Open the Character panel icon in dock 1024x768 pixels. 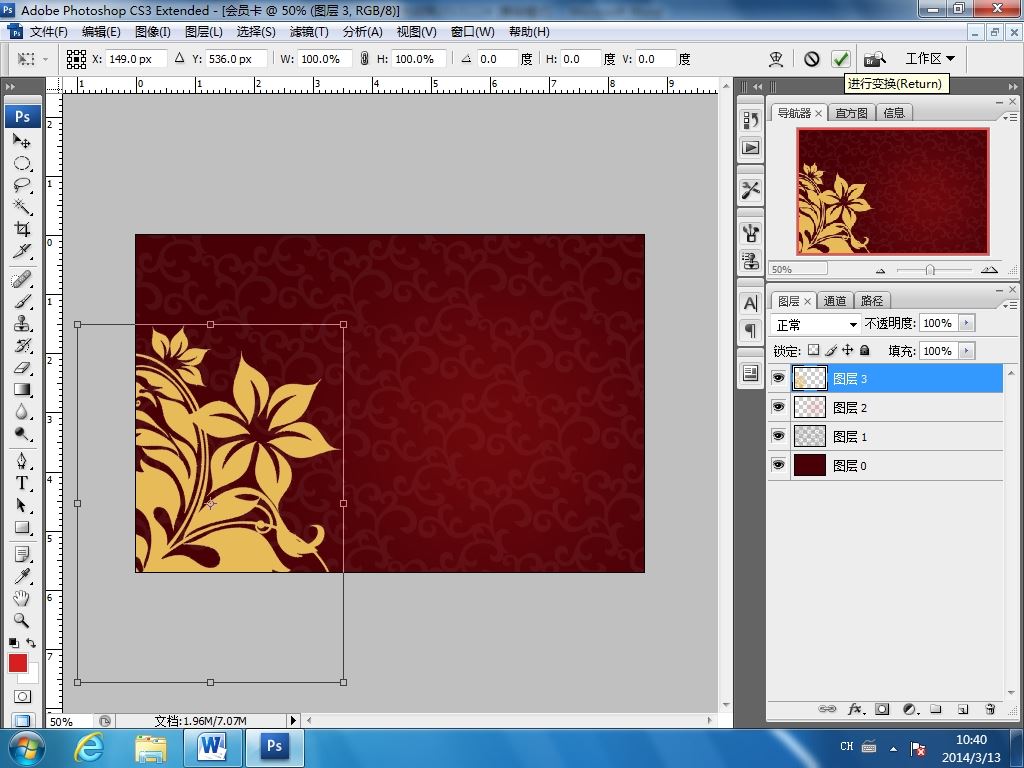(751, 303)
